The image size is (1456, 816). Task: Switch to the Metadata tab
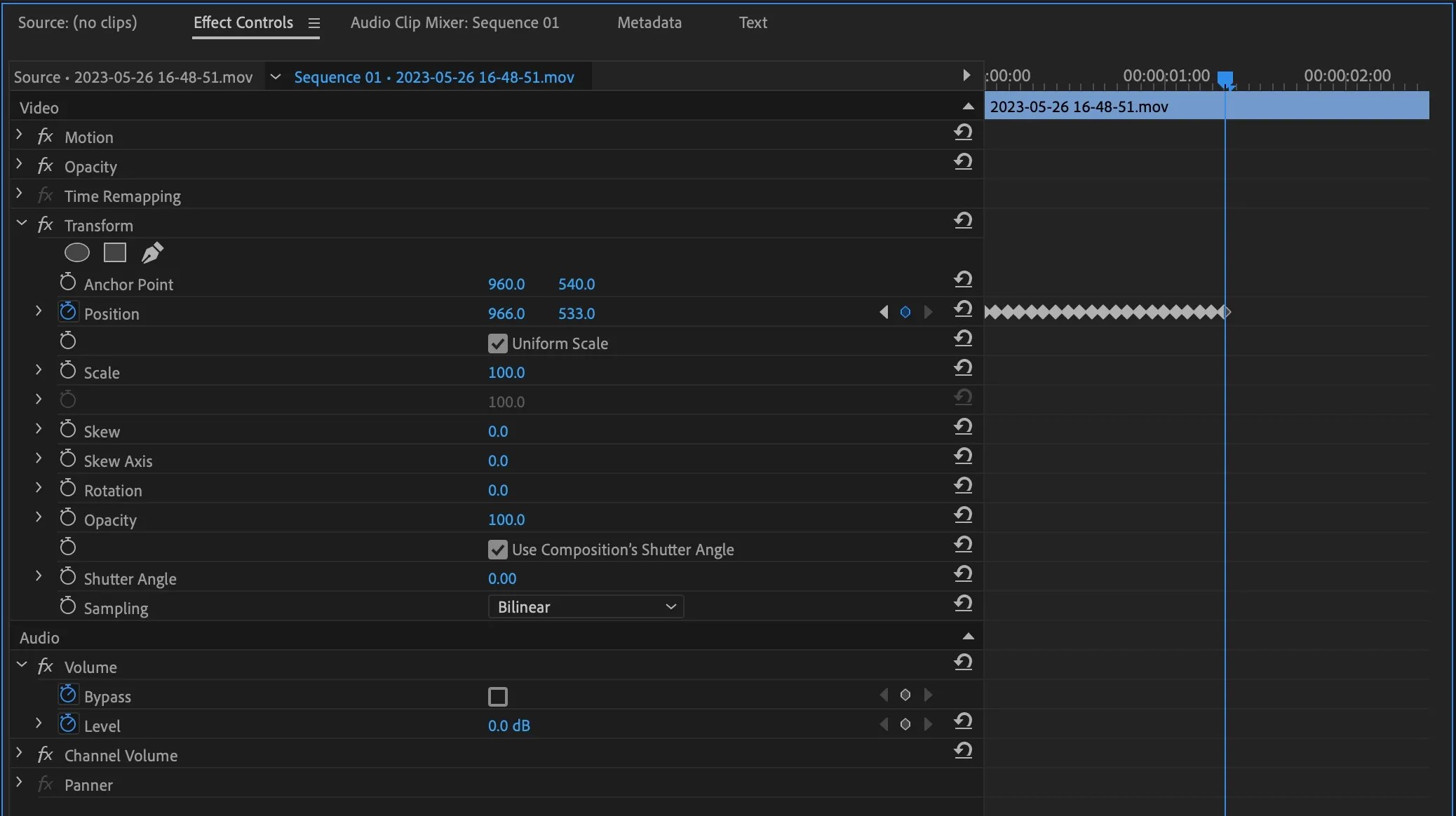[x=649, y=22]
